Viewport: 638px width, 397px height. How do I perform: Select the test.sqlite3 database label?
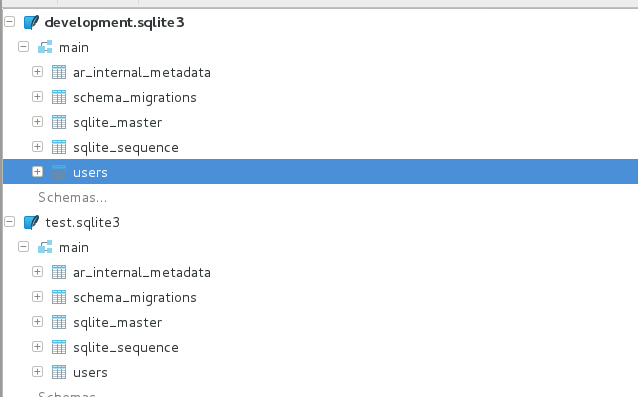[83, 222]
